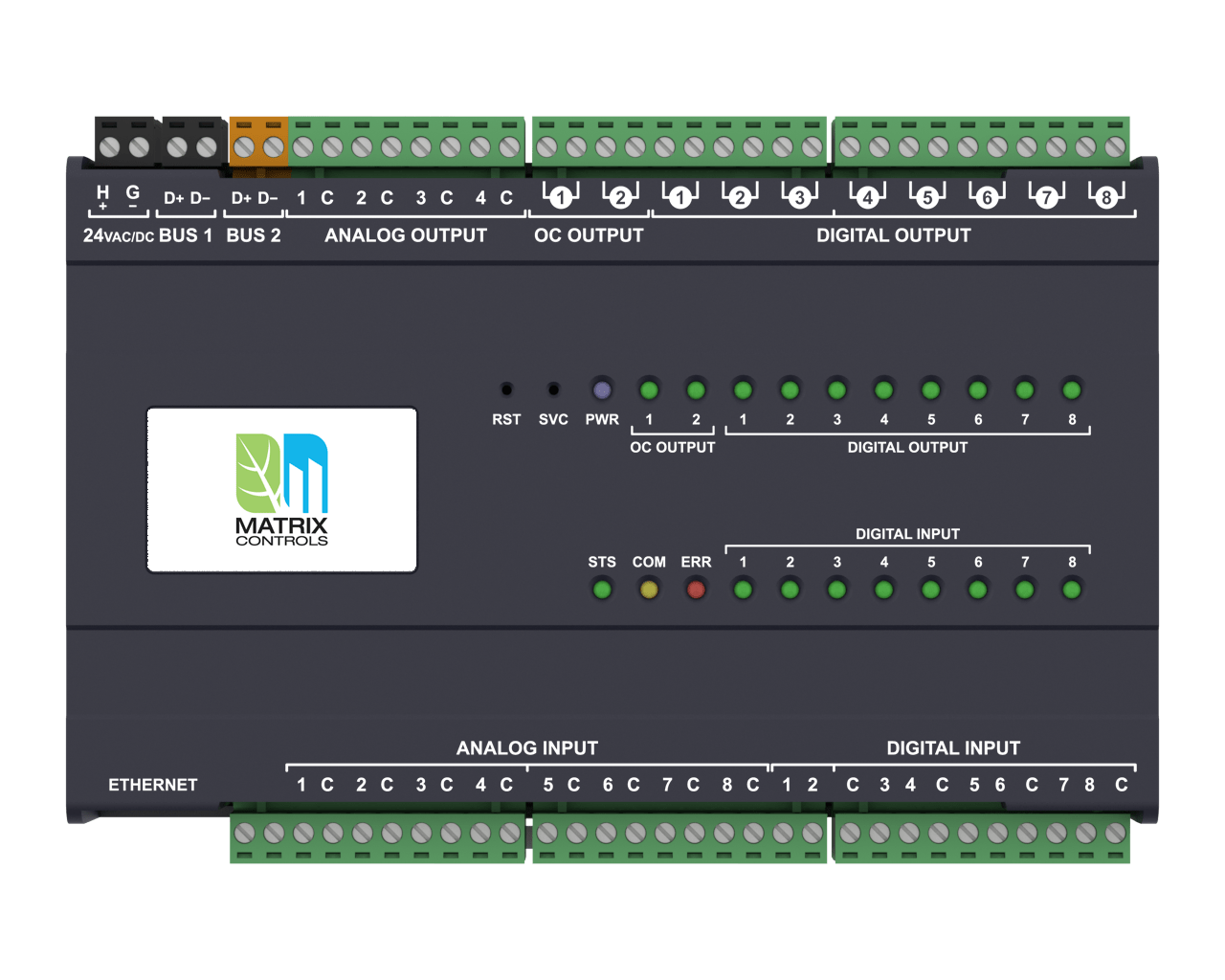Viewport: 1225px width, 980px height.
Task: Click the top ANALOG OUTPUT label
Action: coord(406,235)
